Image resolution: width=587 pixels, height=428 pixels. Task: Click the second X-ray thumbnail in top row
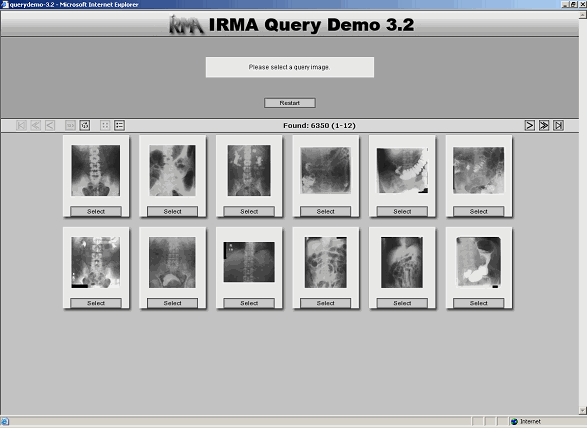click(x=172, y=170)
